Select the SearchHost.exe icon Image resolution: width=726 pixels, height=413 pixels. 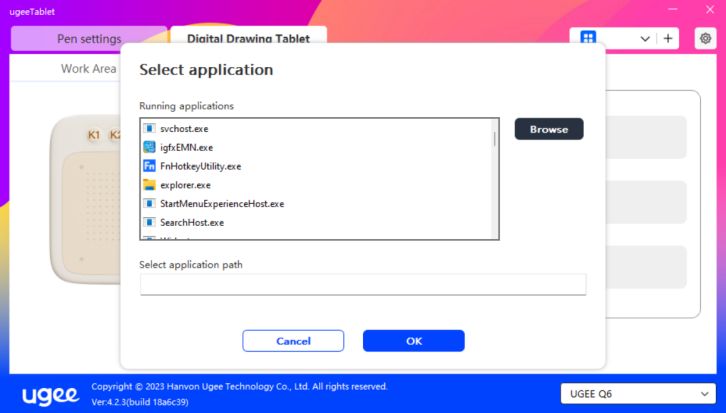149,222
